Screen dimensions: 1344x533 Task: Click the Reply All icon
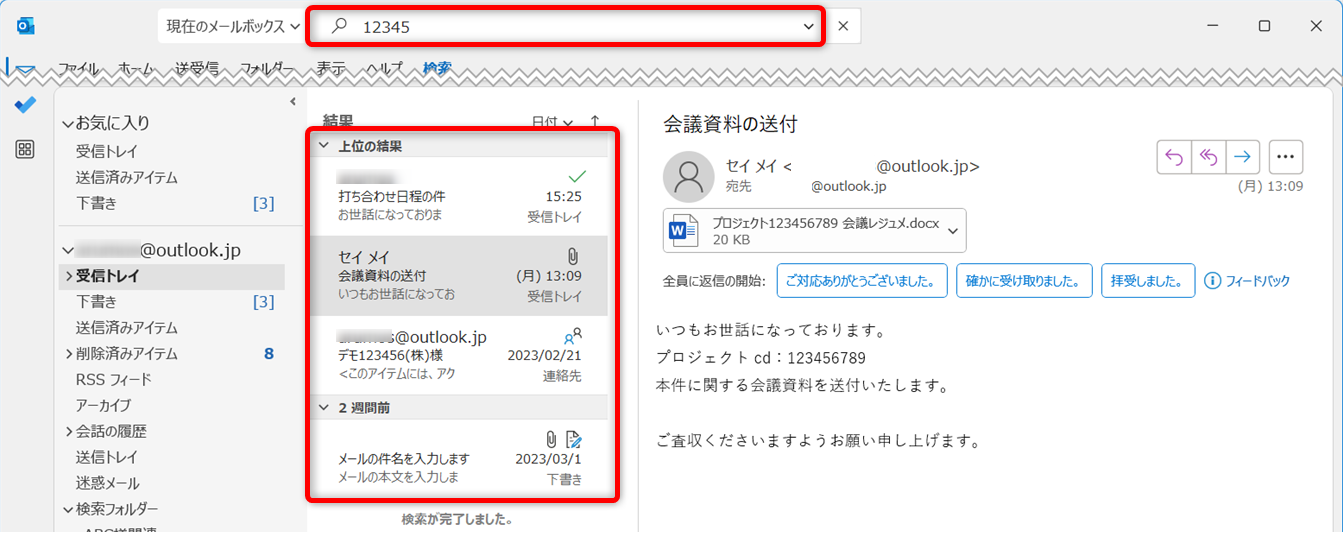pyautogui.click(x=1208, y=157)
